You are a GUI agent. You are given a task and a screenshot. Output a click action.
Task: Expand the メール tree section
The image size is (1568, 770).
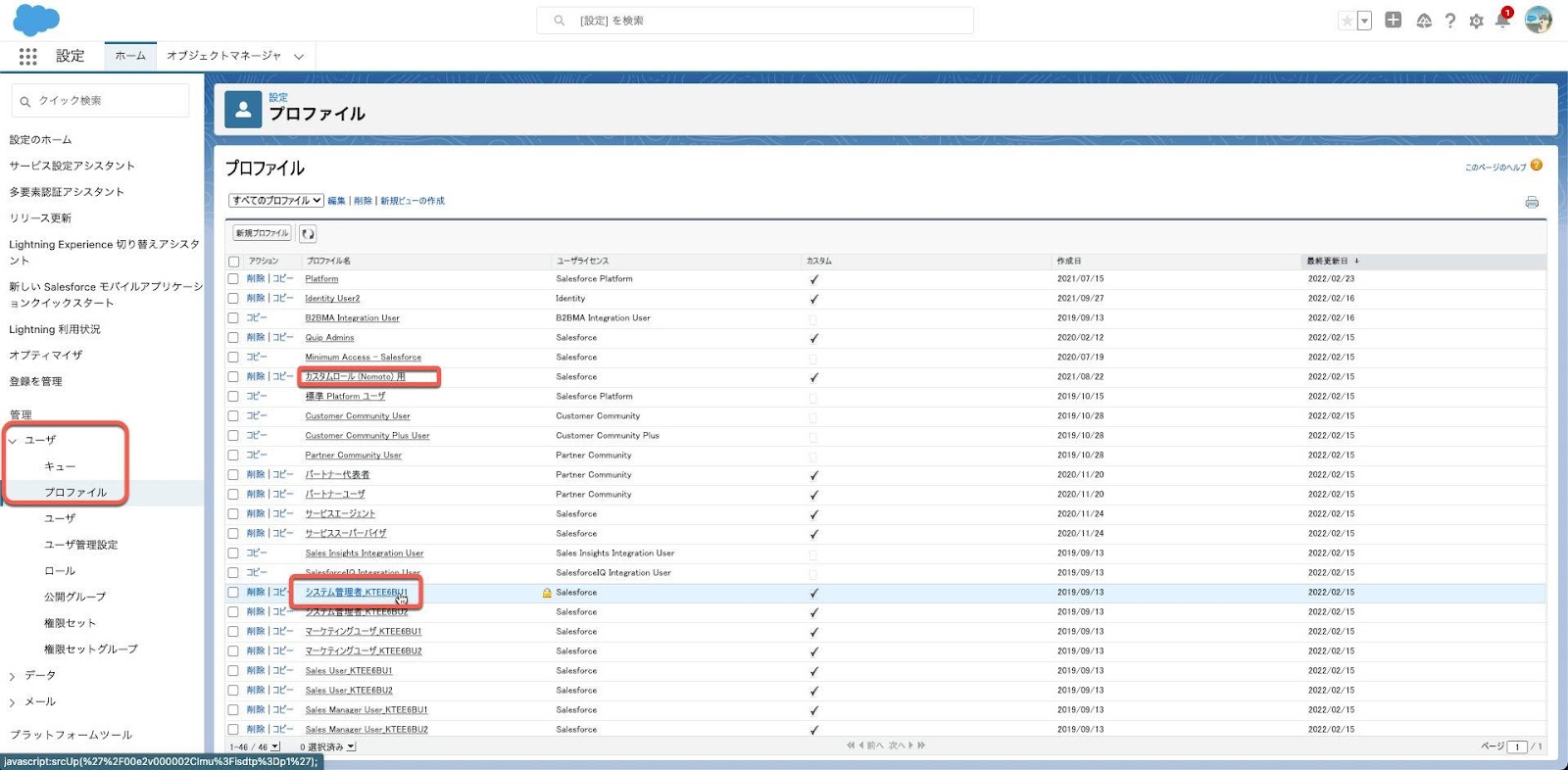click(x=13, y=702)
